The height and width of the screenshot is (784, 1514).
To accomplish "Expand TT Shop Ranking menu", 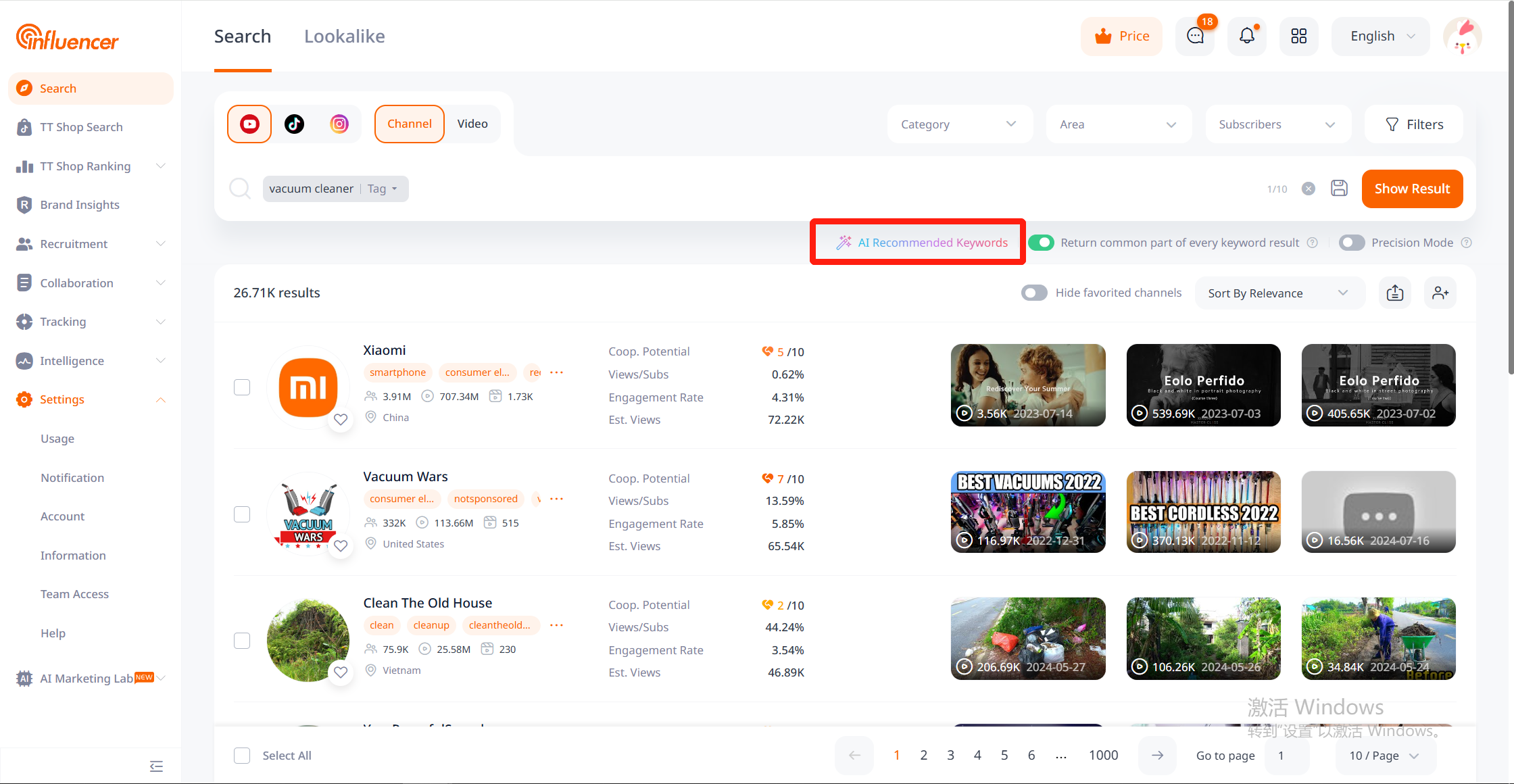I will [x=87, y=166].
